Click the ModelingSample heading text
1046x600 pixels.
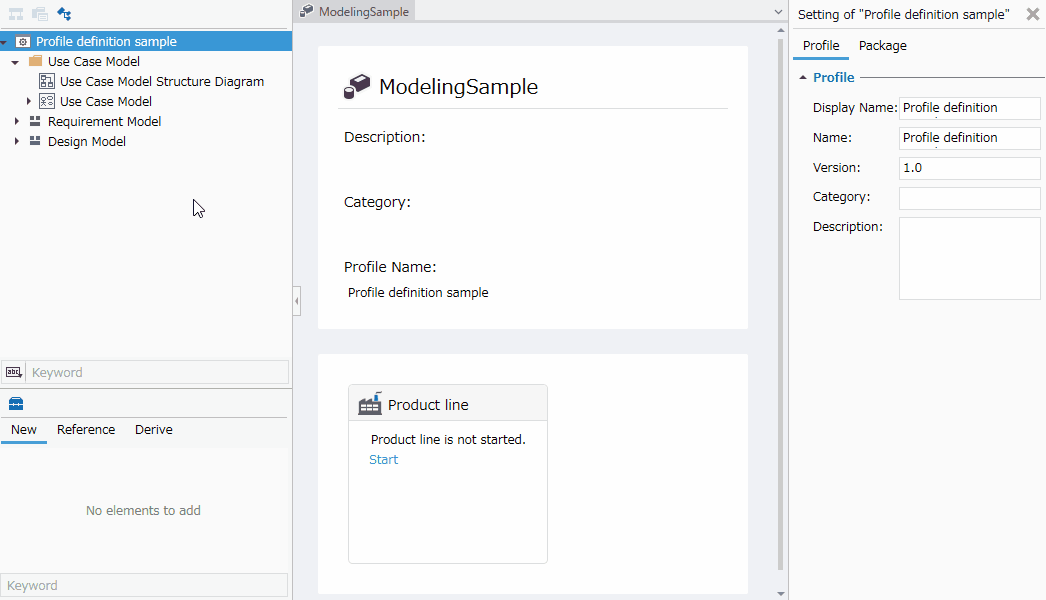coord(458,87)
